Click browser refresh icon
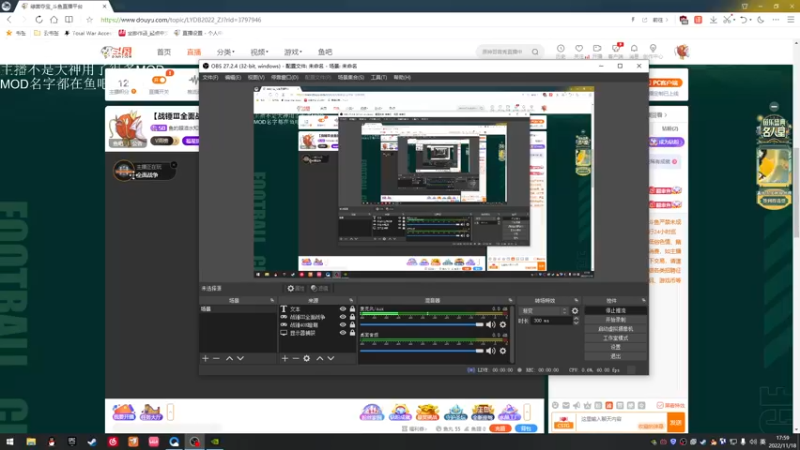The width and height of the screenshot is (800, 450). (x=39, y=19)
